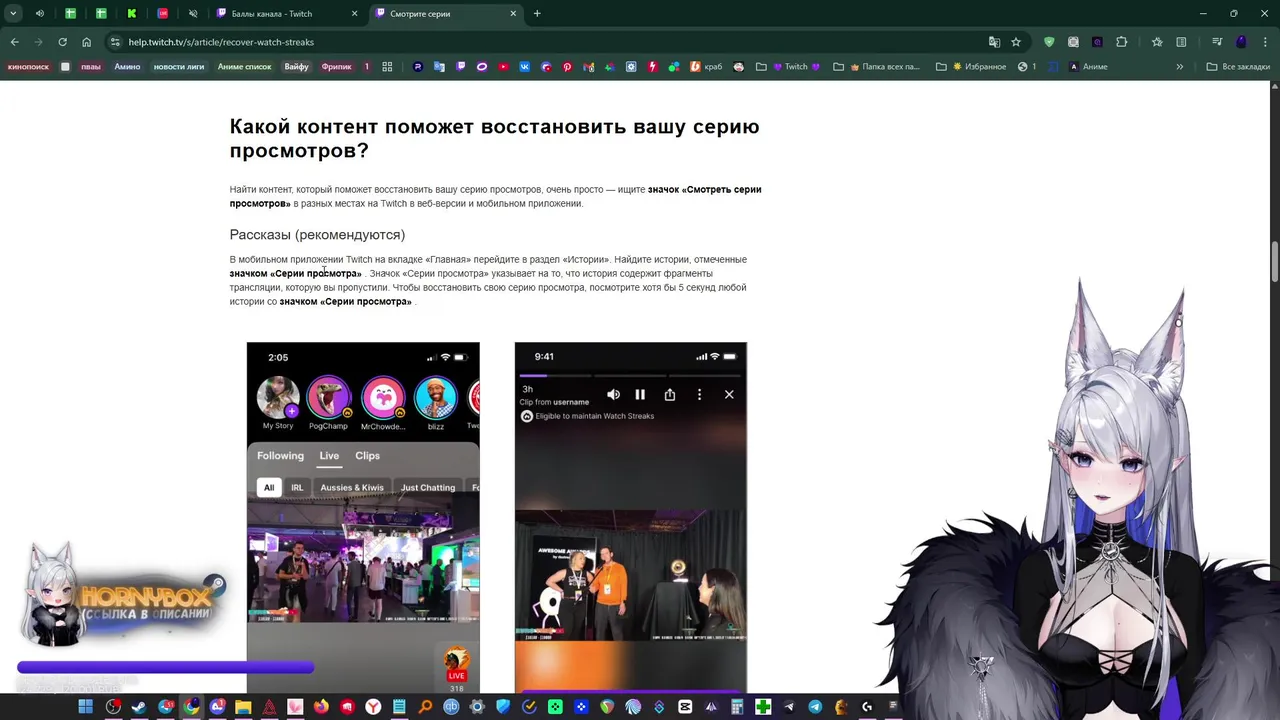
Task: Click the Just Chatting filter chip
Action: click(x=428, y=488)
